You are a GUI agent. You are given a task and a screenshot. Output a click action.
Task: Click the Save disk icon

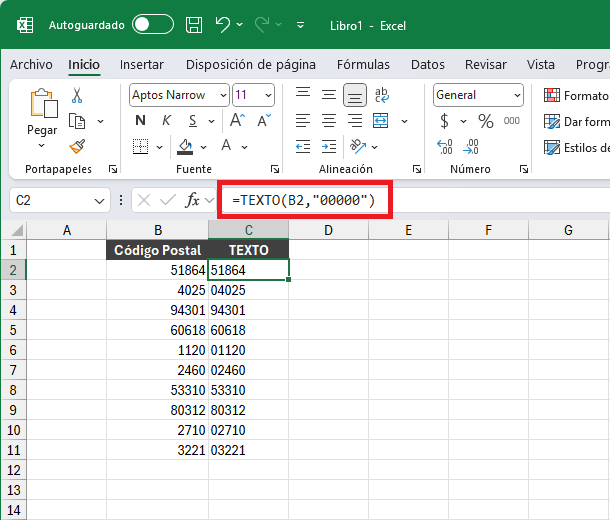click(194, 25)
